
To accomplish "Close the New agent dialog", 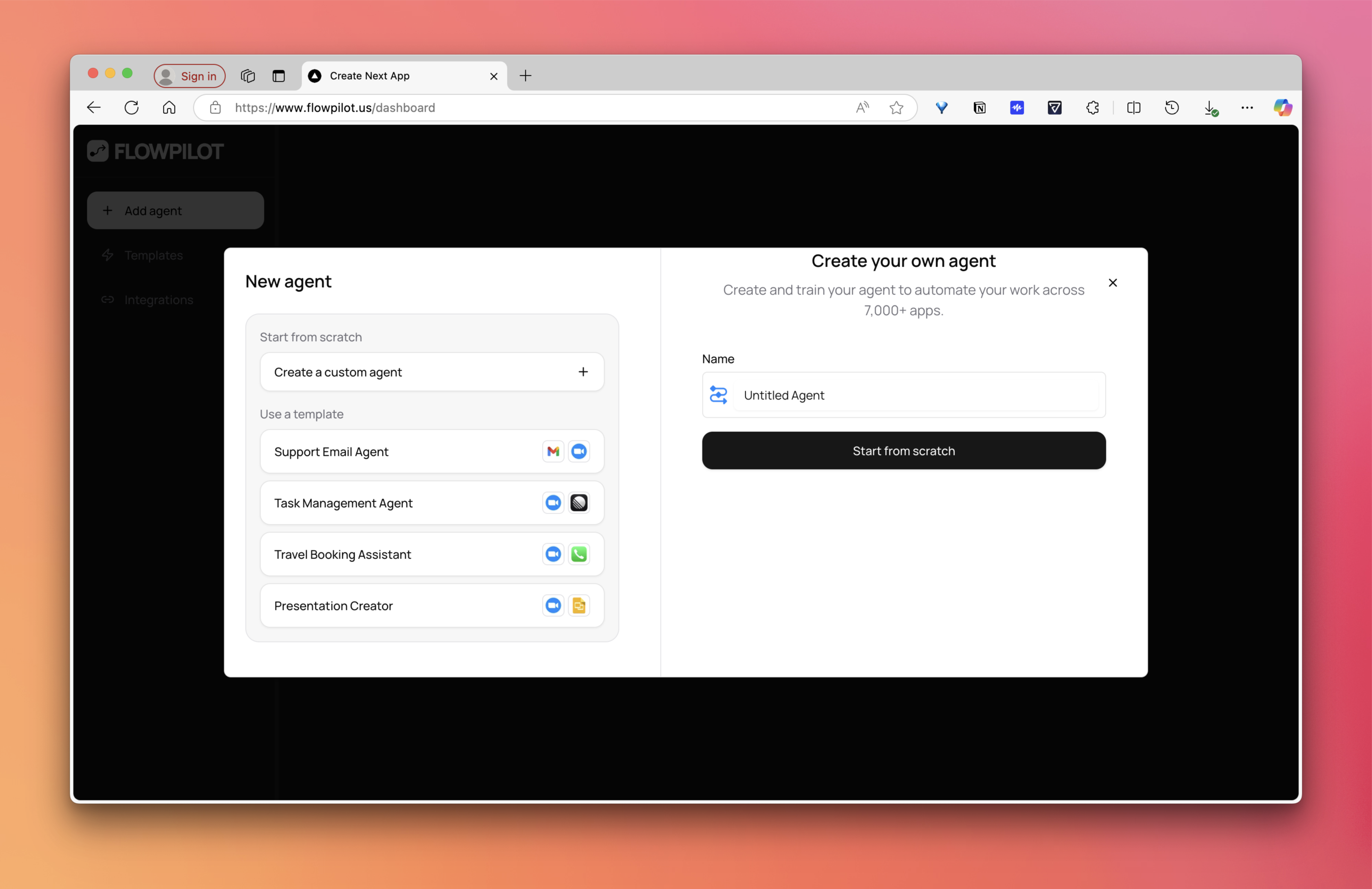I will [x=1113, y=282].
